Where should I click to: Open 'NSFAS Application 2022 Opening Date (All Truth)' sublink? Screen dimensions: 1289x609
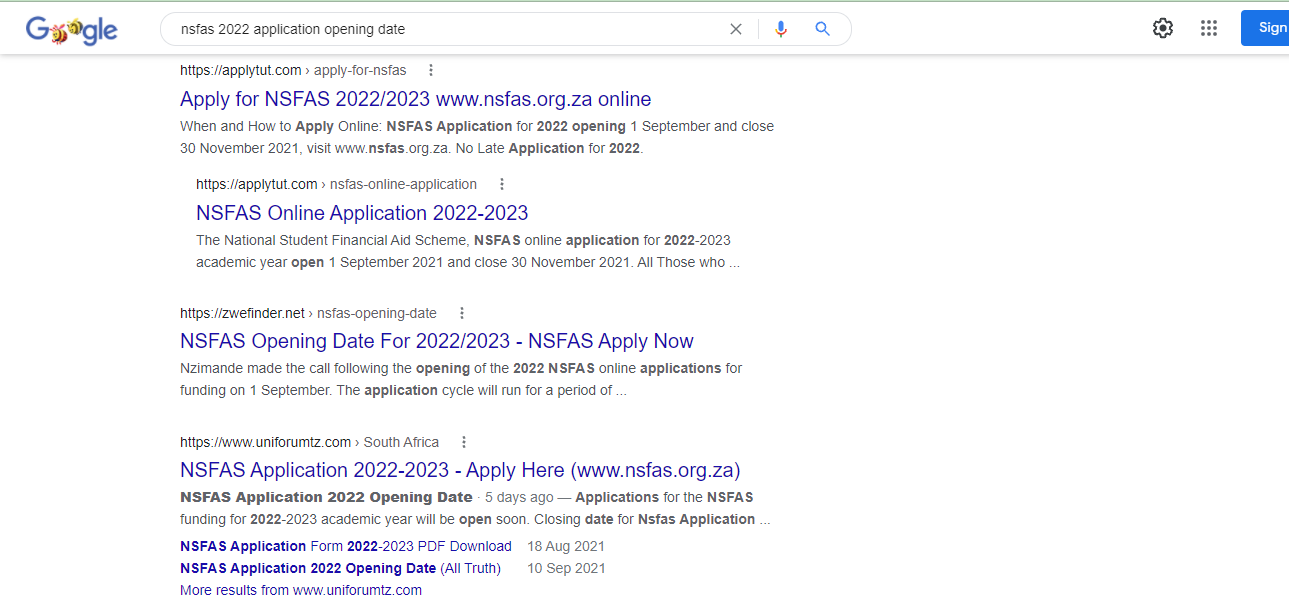[x=340, y=568]
